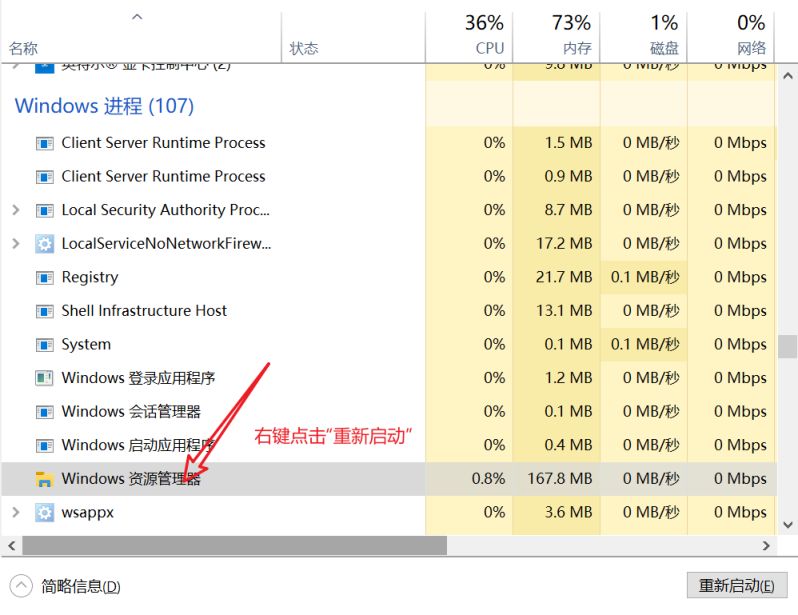This screenshot has width=798, height=615.
Task: Click the vertical scrollbar up arrow
Action: point(788,76)
